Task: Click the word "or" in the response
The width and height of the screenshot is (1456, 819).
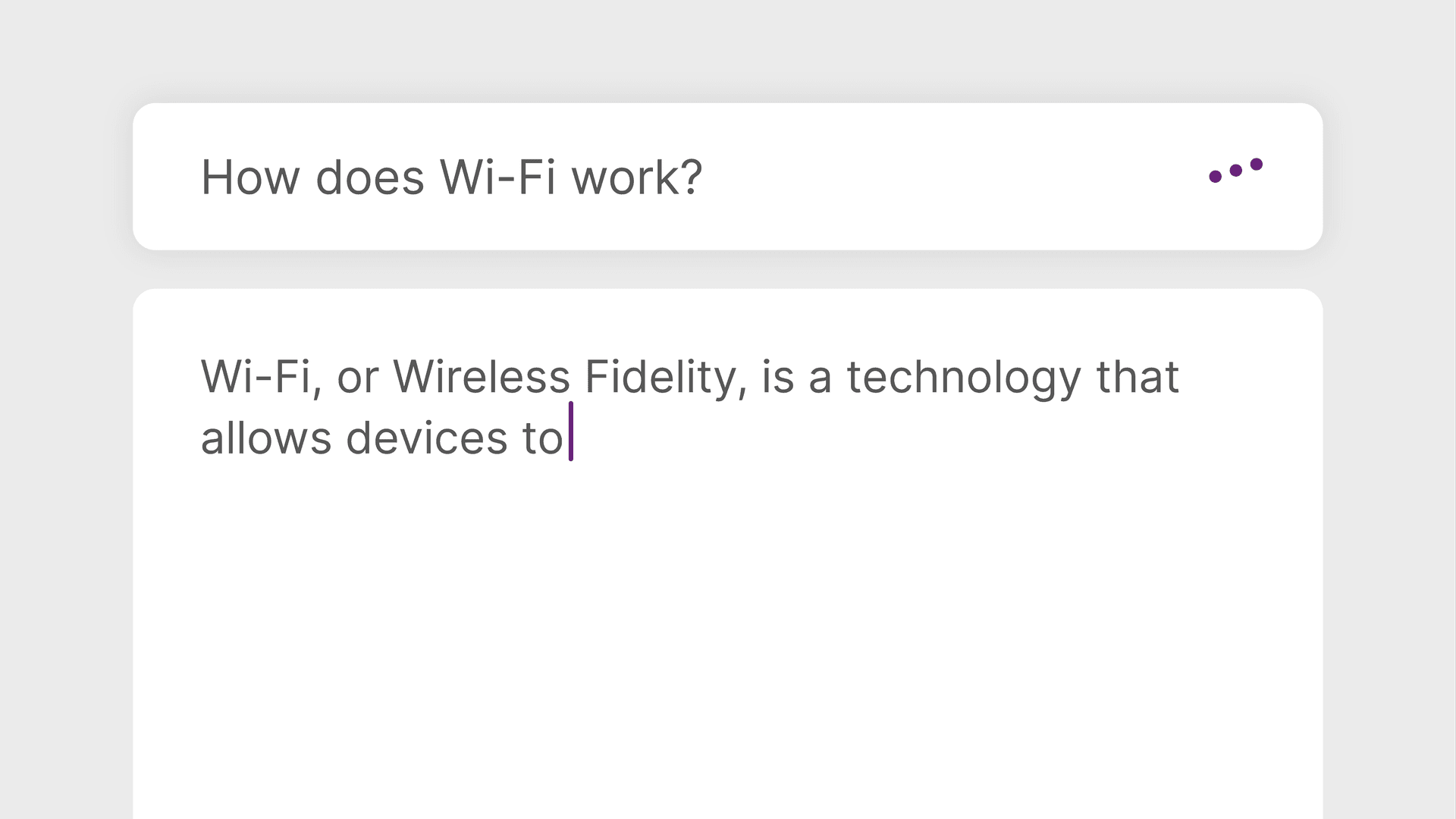Action: point(357,377)
